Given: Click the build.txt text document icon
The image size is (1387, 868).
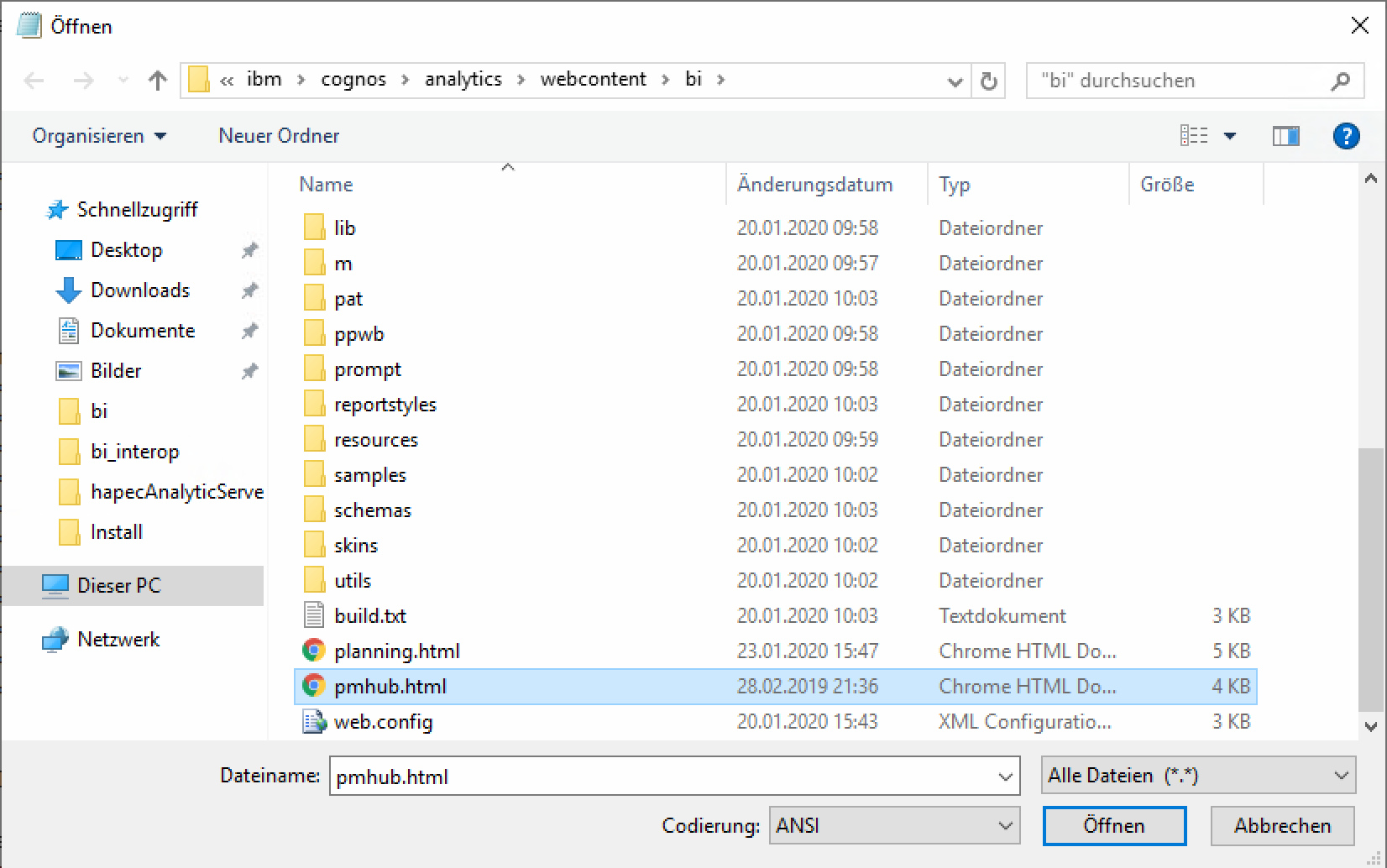Looking at the screenshot, I should [314, 616].
